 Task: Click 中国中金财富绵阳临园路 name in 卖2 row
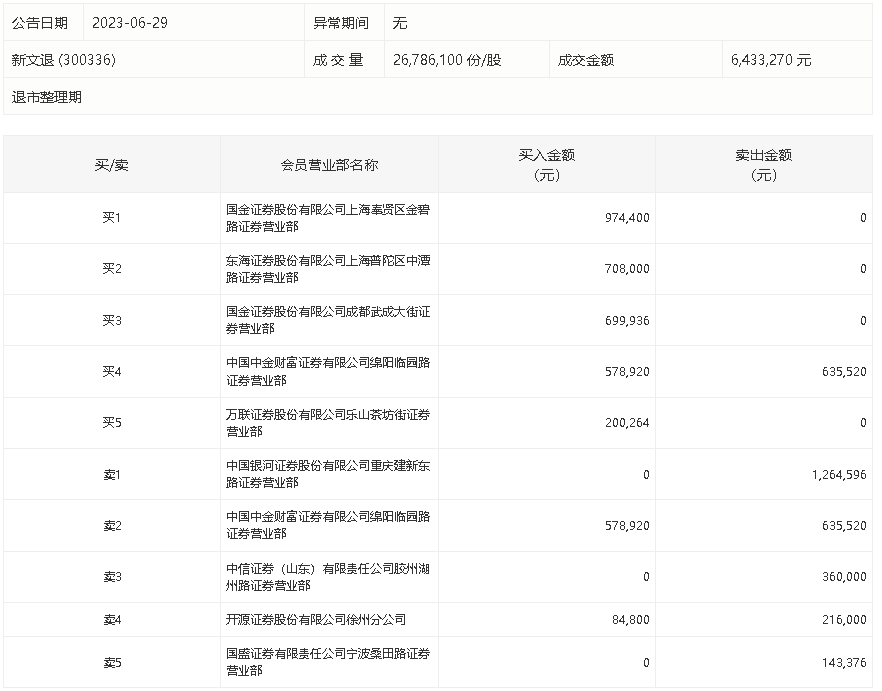click(x=328, y=526)
